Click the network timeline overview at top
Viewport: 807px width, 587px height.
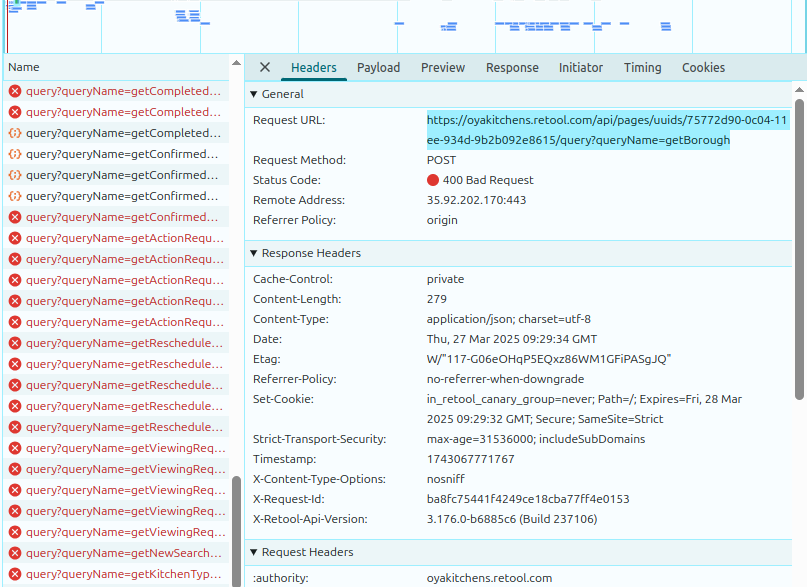pyautogui.click(x=400, y=25)
